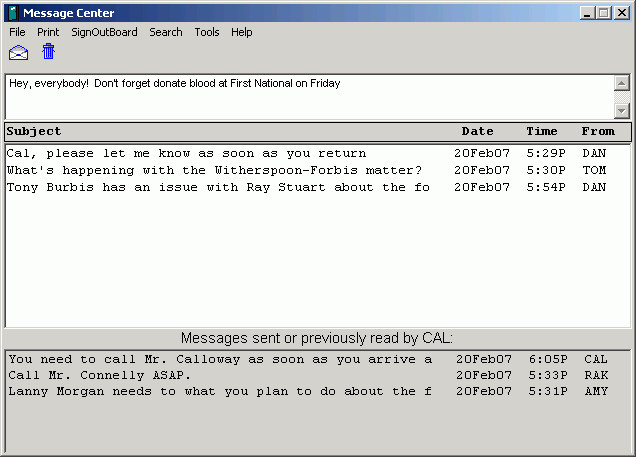This screenshot has height=457, width=636.
Task: Click the announcement box scroll down arrow
Action: coord(621,110)
